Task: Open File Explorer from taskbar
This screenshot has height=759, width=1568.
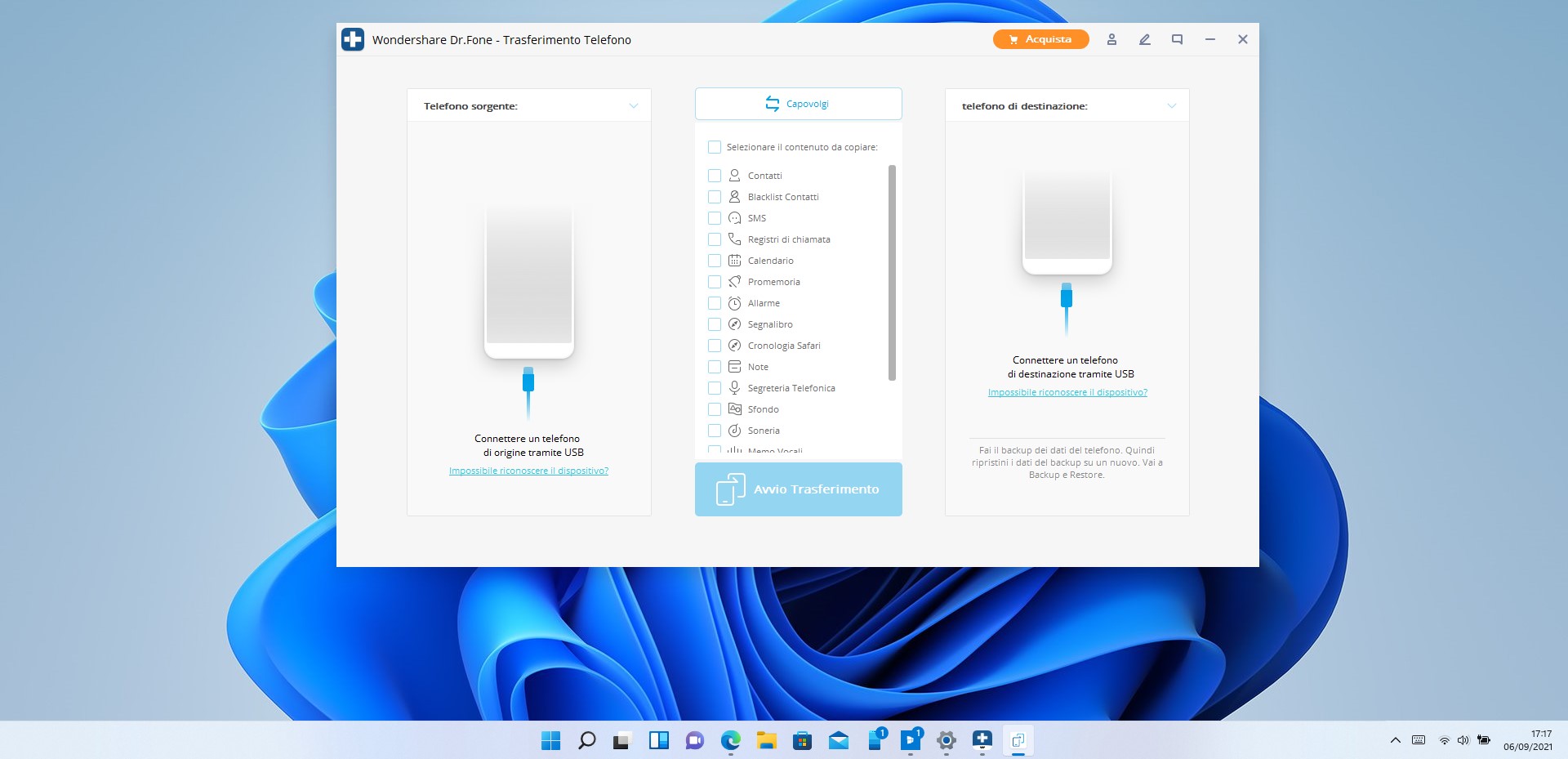Action: click(766, 740)
